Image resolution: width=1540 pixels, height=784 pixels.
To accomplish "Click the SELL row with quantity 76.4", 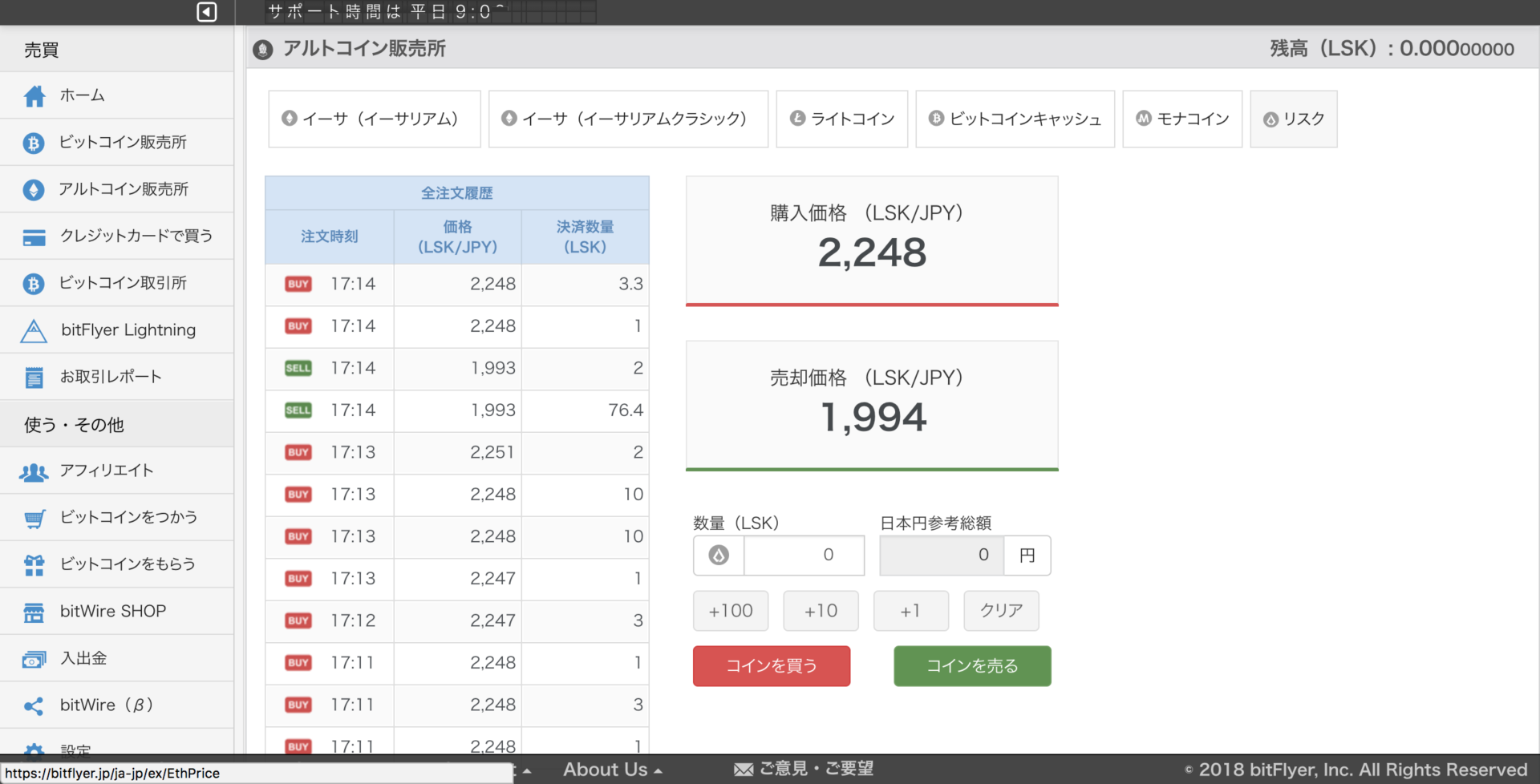I will (457, 410).
